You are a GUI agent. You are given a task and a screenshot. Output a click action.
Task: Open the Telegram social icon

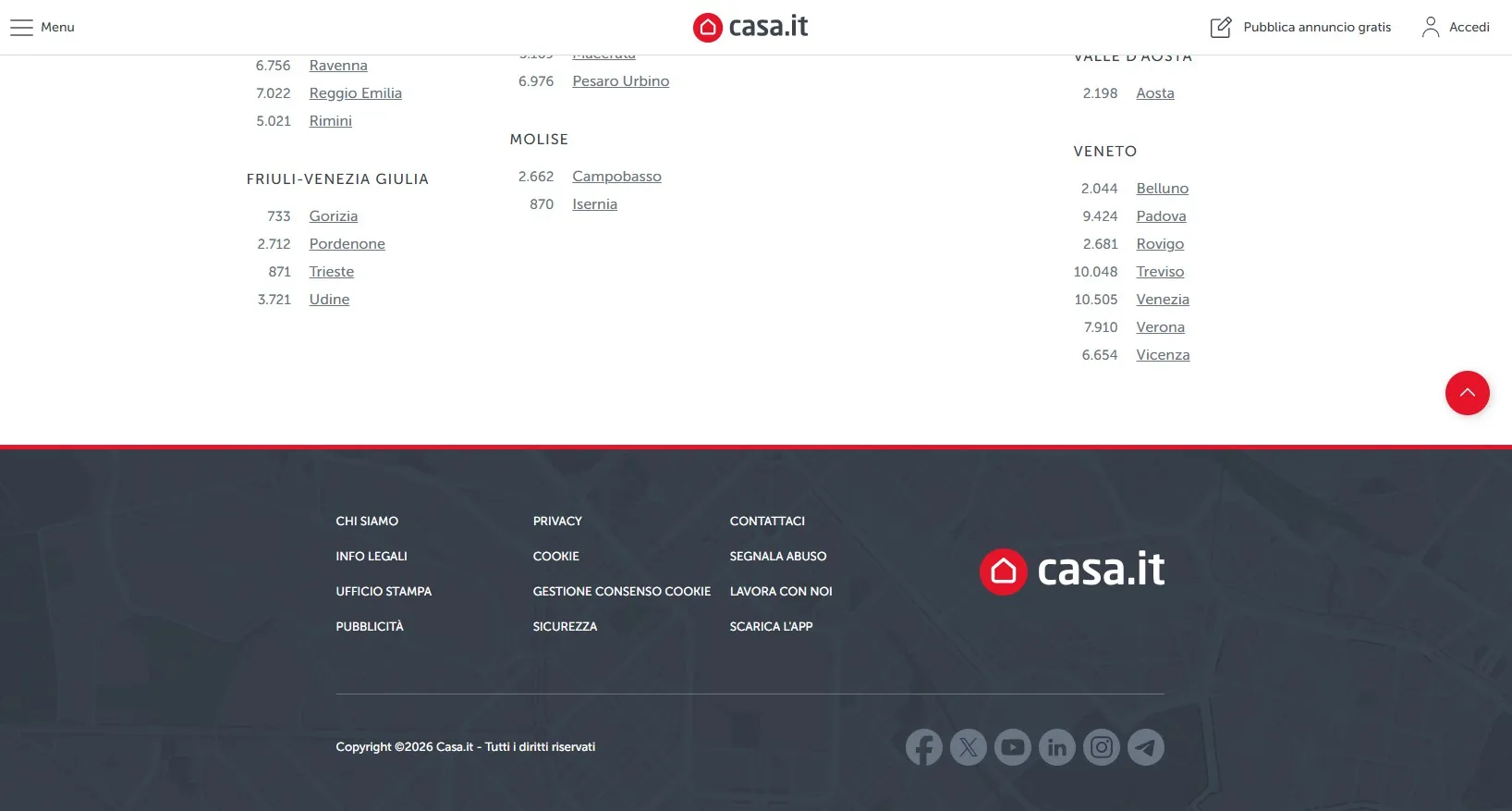pyautogui.click(x=1145, y=747)
